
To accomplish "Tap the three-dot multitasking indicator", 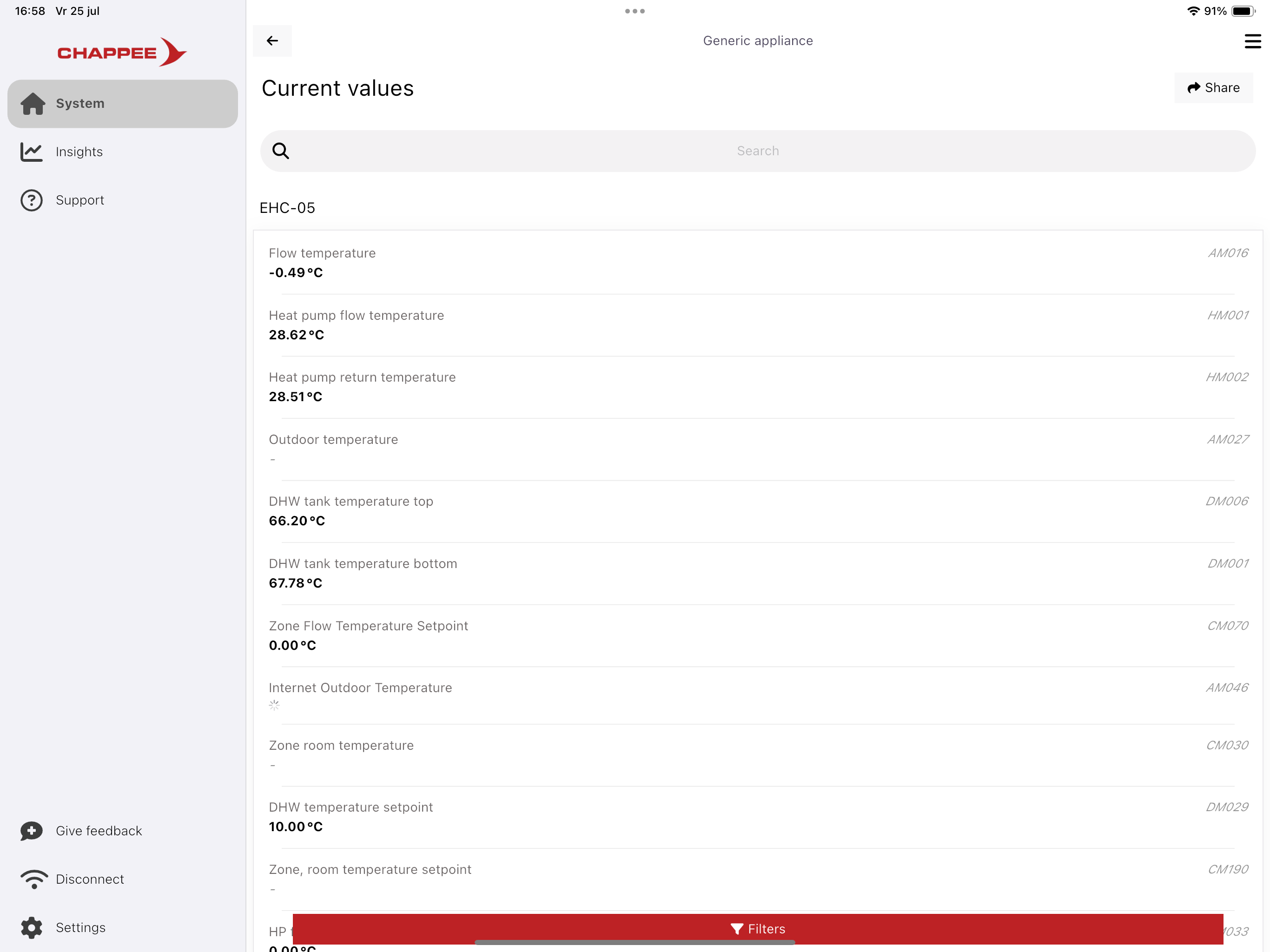I will point(635,11).
